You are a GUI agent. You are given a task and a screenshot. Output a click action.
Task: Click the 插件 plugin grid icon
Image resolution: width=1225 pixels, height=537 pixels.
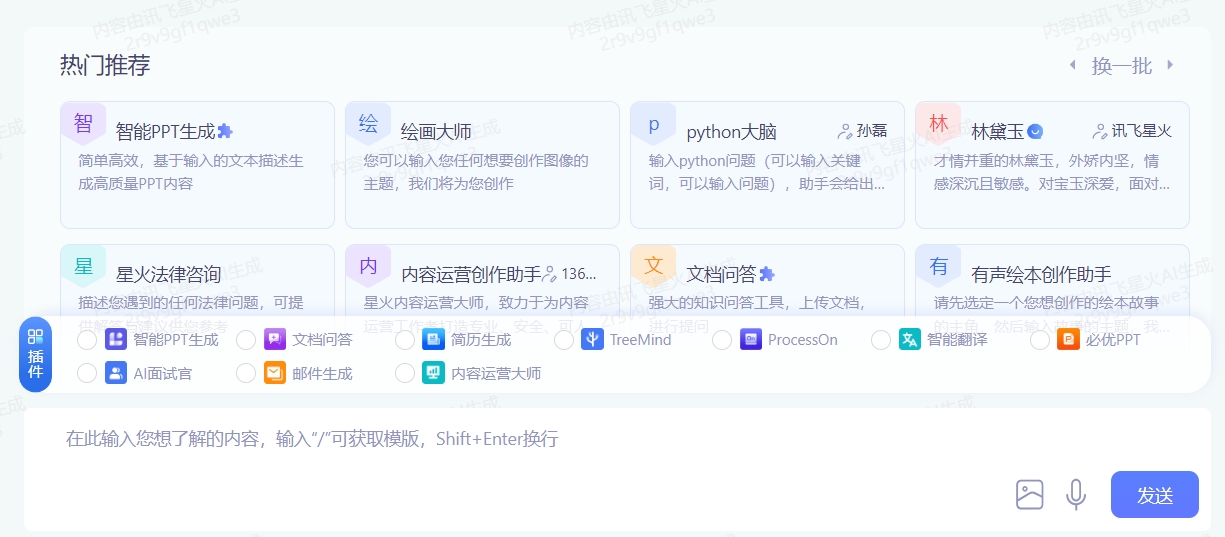(35, 337)
